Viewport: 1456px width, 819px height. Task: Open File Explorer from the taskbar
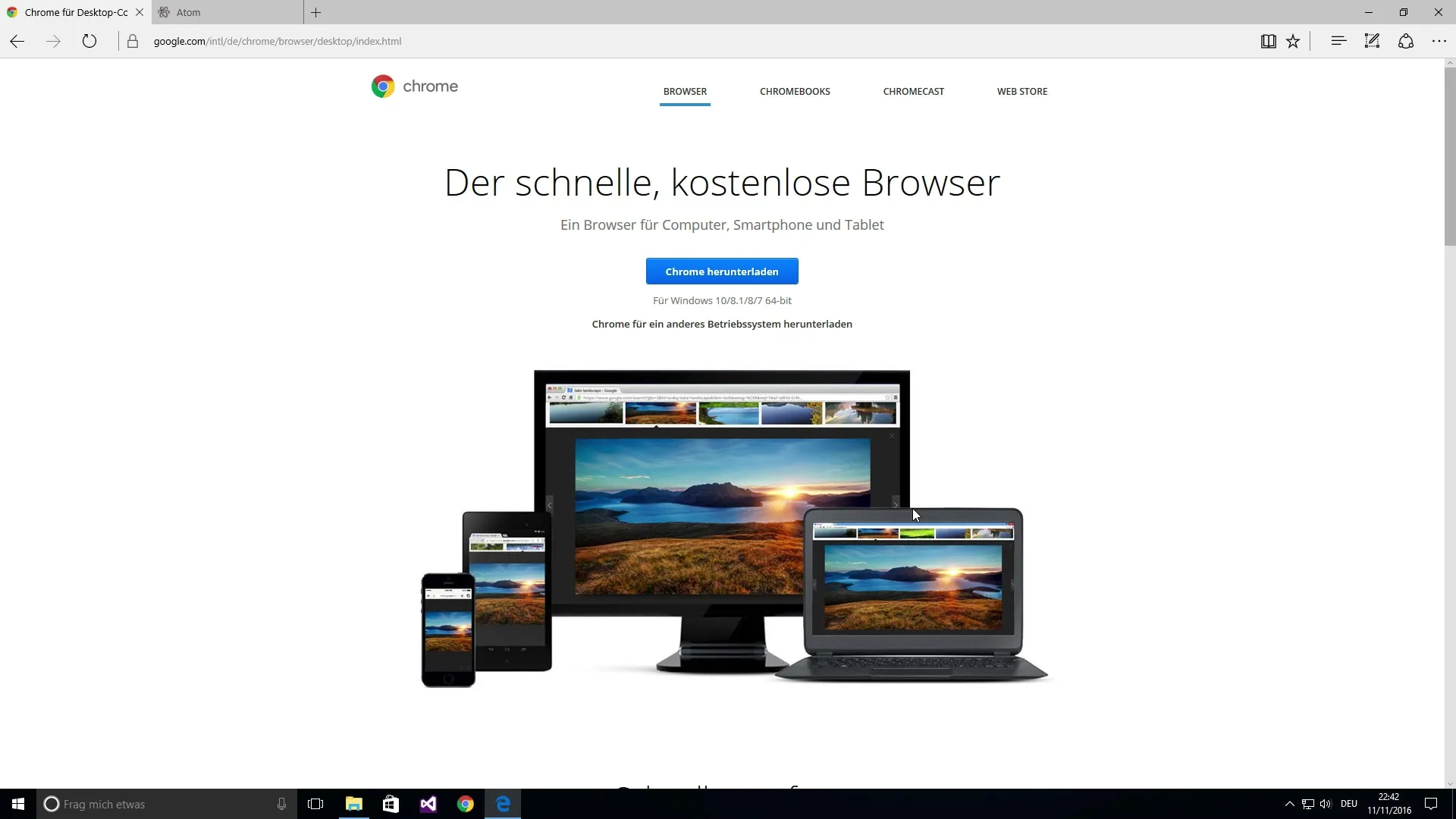point(354,804)
